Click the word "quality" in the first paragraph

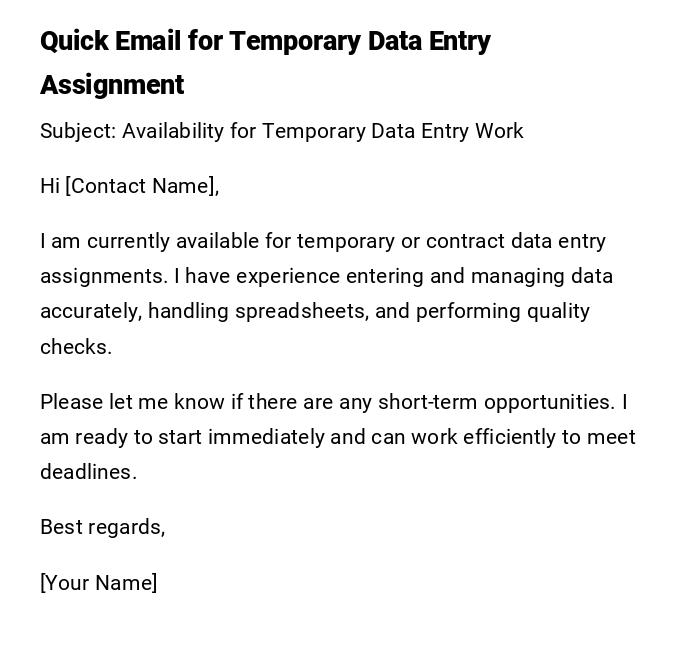tap(555, 311)
